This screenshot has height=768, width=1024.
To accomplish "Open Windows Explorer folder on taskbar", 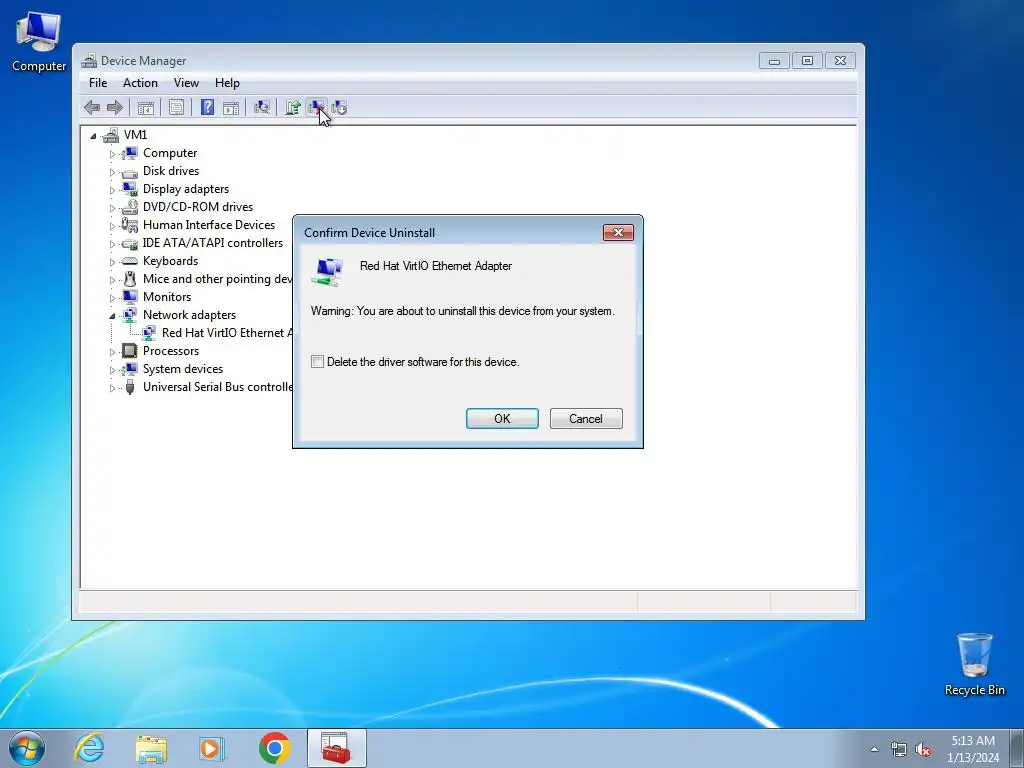I will 151,748.
